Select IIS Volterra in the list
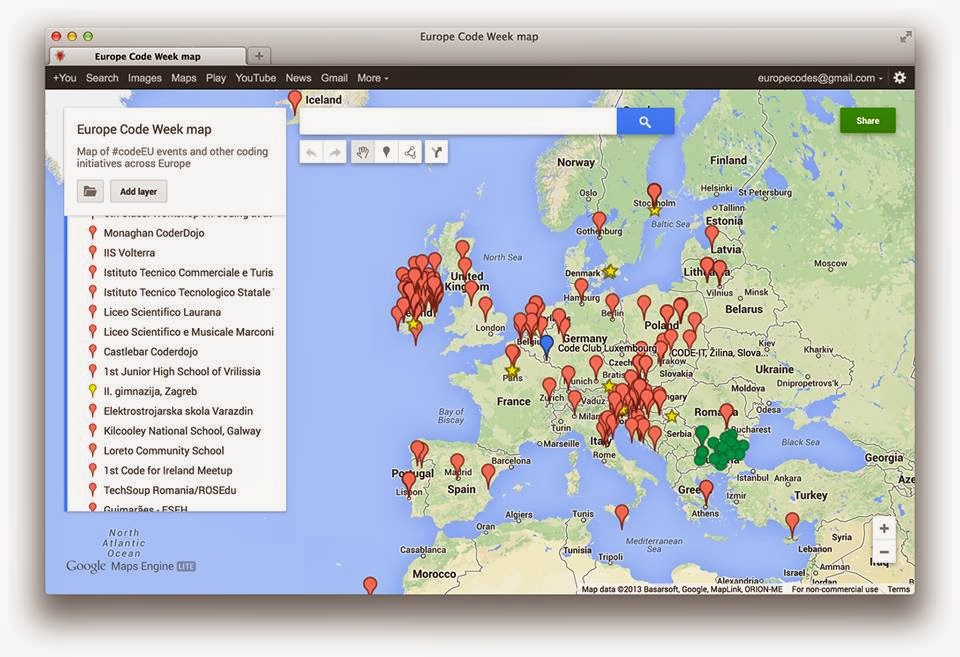The image size is (960, 657). pyautogui.click(x=129, y=252)
